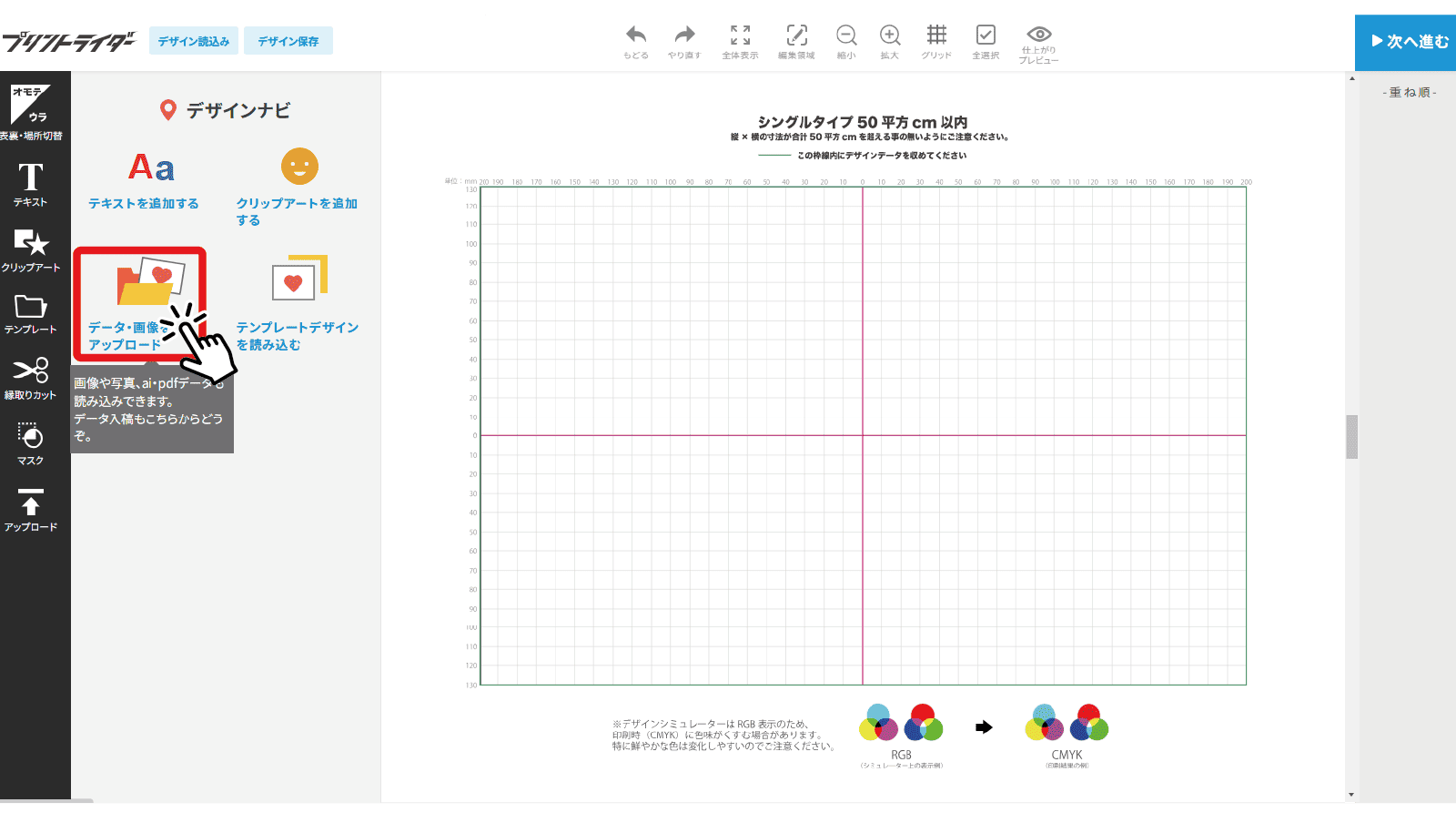The width and height of the screenshot is (1456, 833).
Task: Toggle the grid (グリッド) display
Action: (936, 36)
